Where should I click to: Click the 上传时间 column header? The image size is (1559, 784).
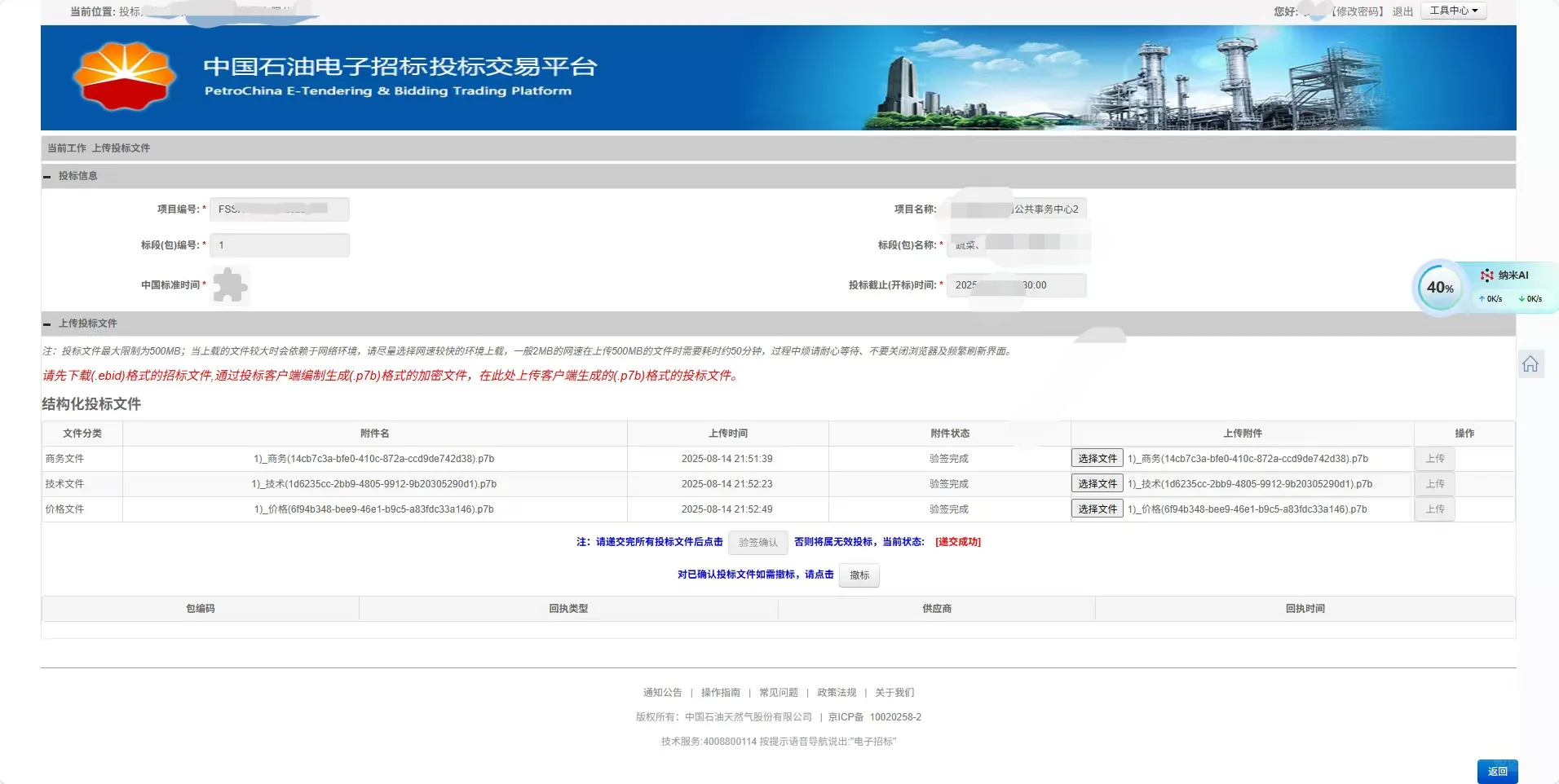[728, 434]
